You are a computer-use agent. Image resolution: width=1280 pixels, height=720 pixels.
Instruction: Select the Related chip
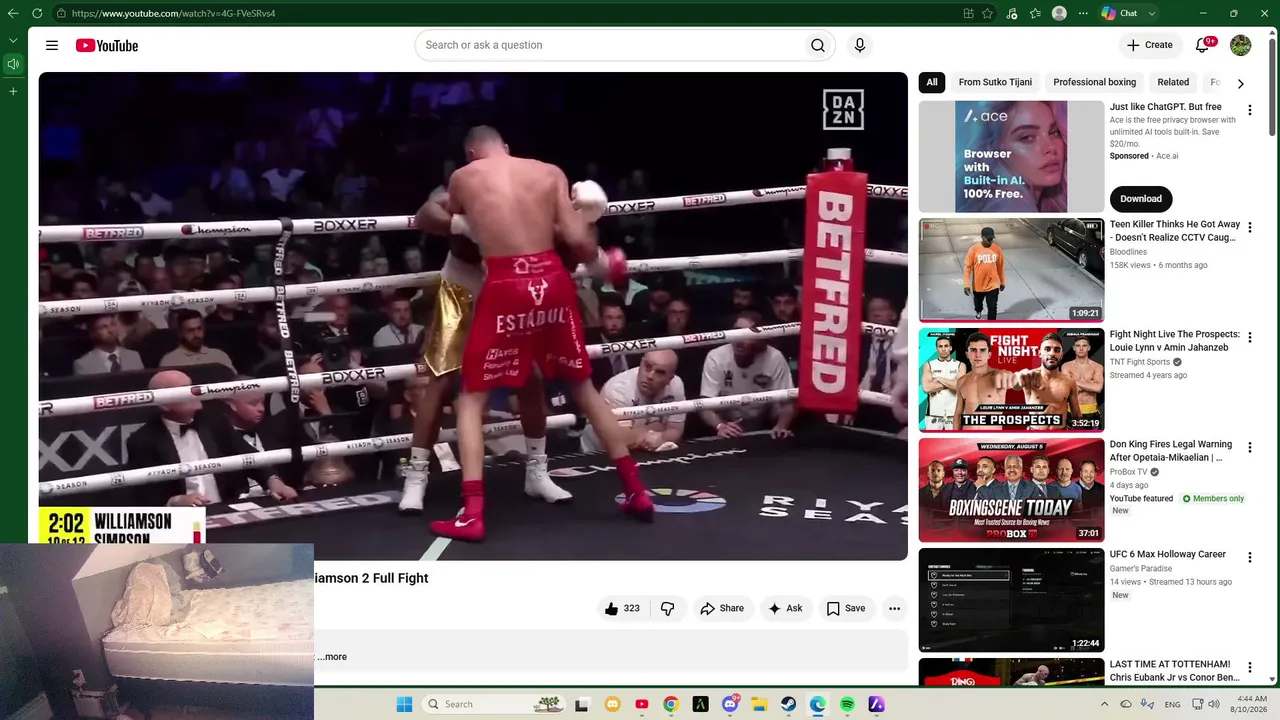click(1173, 83)
